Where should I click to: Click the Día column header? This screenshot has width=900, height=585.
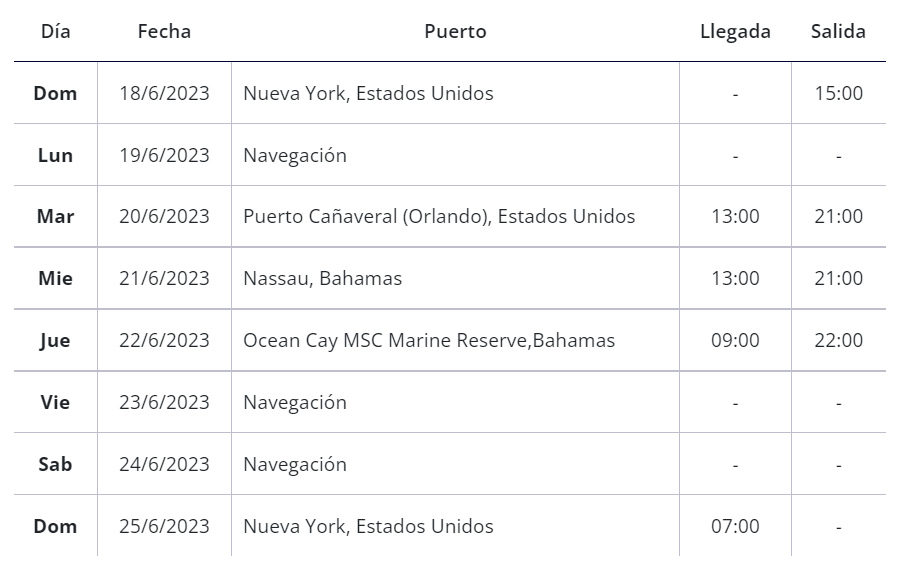coord(56,31)
